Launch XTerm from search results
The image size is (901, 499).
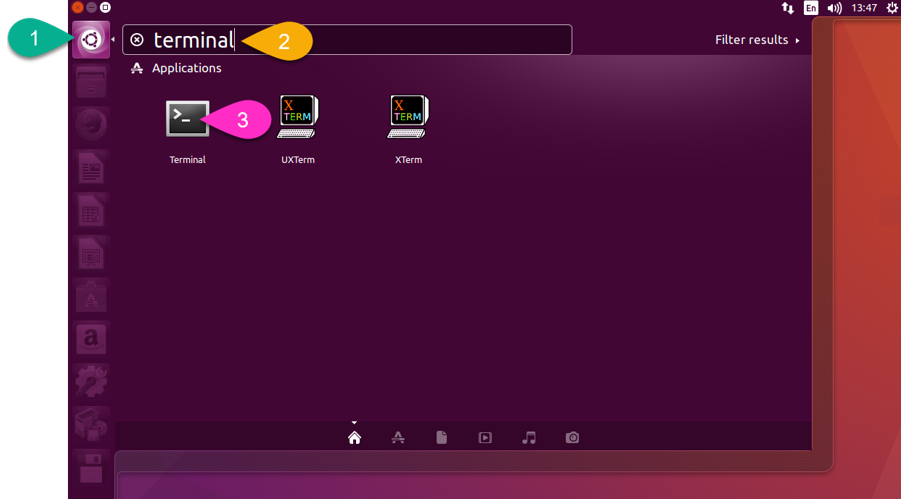pos(408,118)
